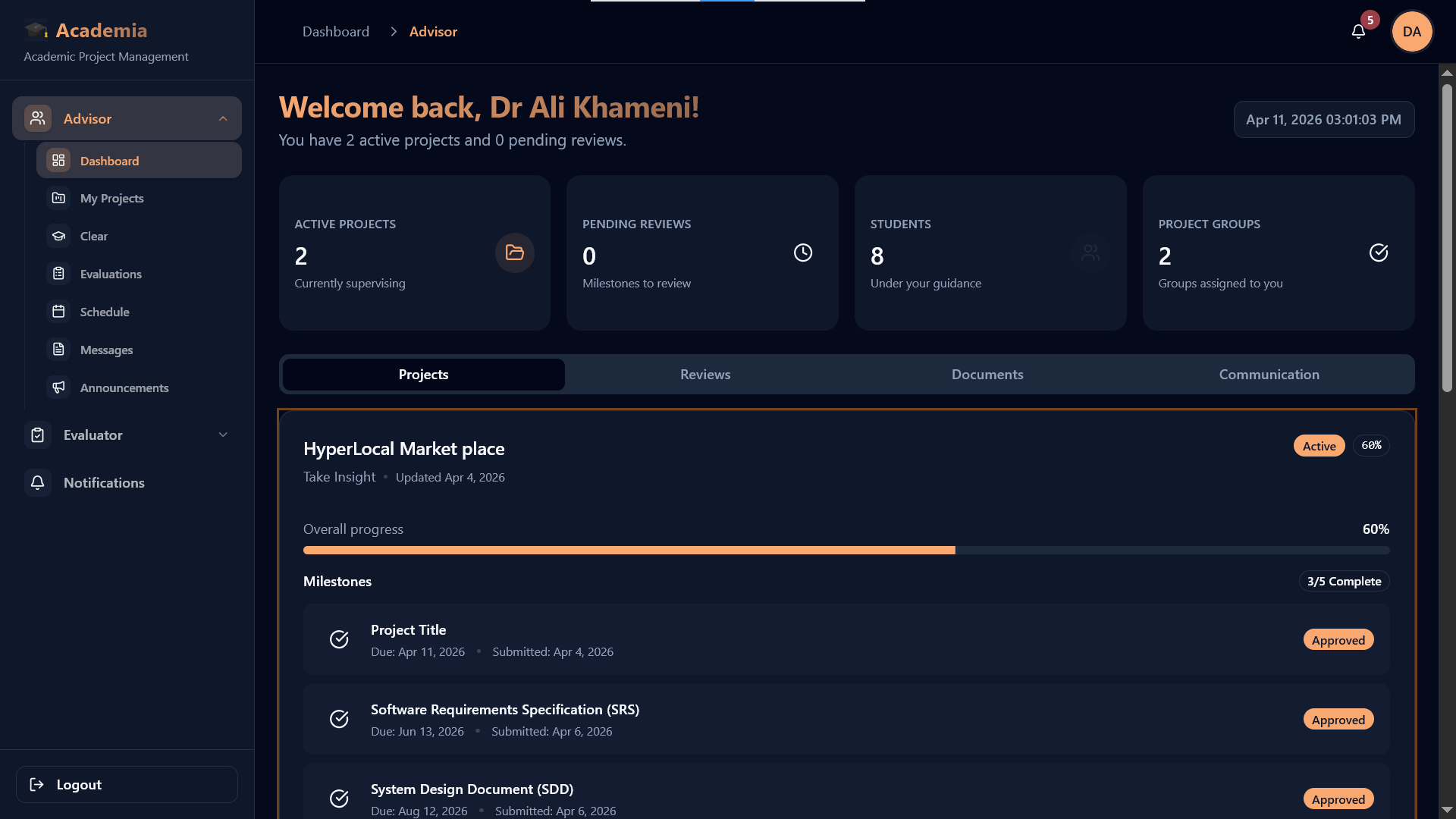Click the 3/5 Complete badge
The width and height of the screenshot is (1456, 819).
tap(1344, 582)
